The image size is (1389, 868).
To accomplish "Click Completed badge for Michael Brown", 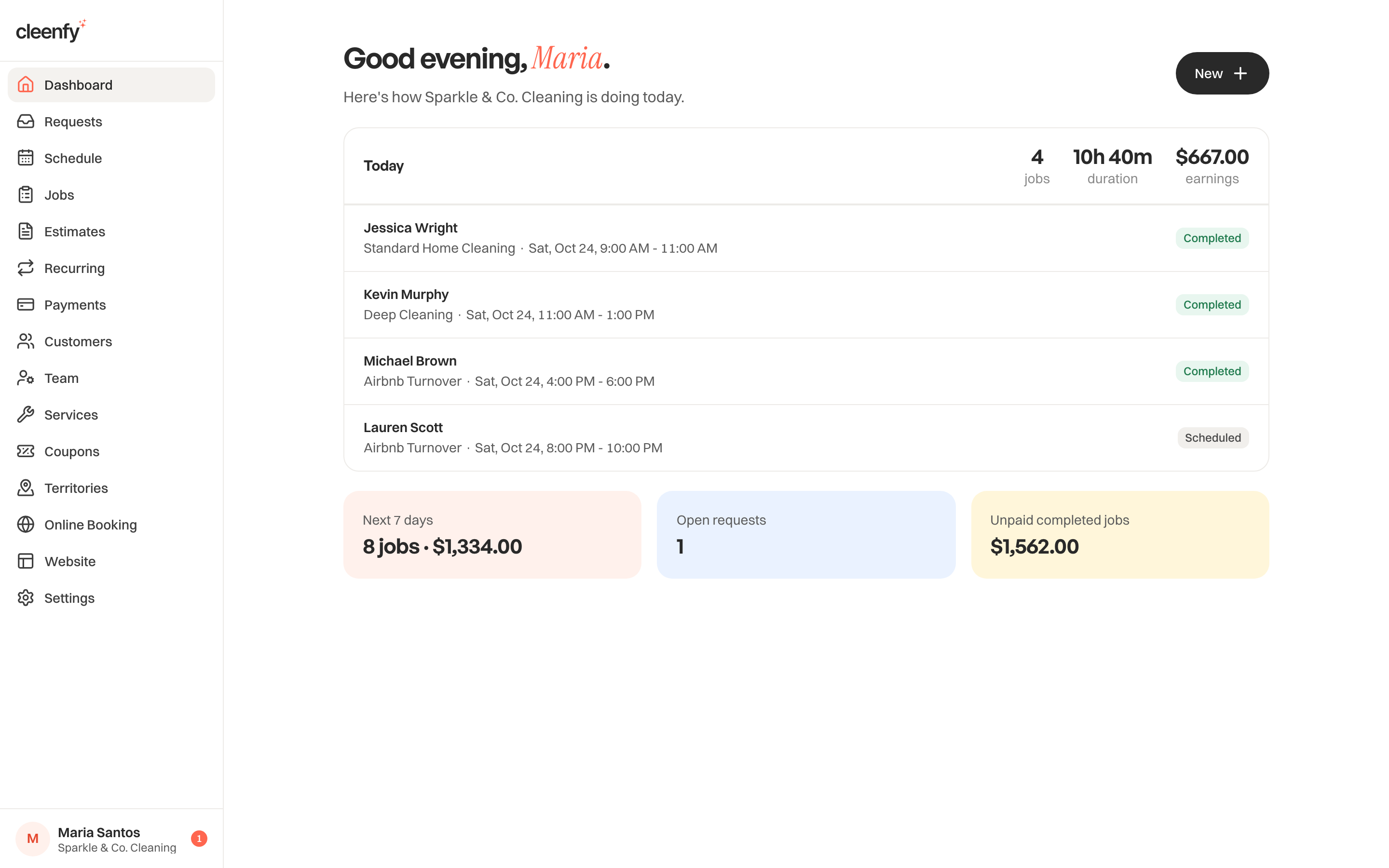I will pos(1212,371).
